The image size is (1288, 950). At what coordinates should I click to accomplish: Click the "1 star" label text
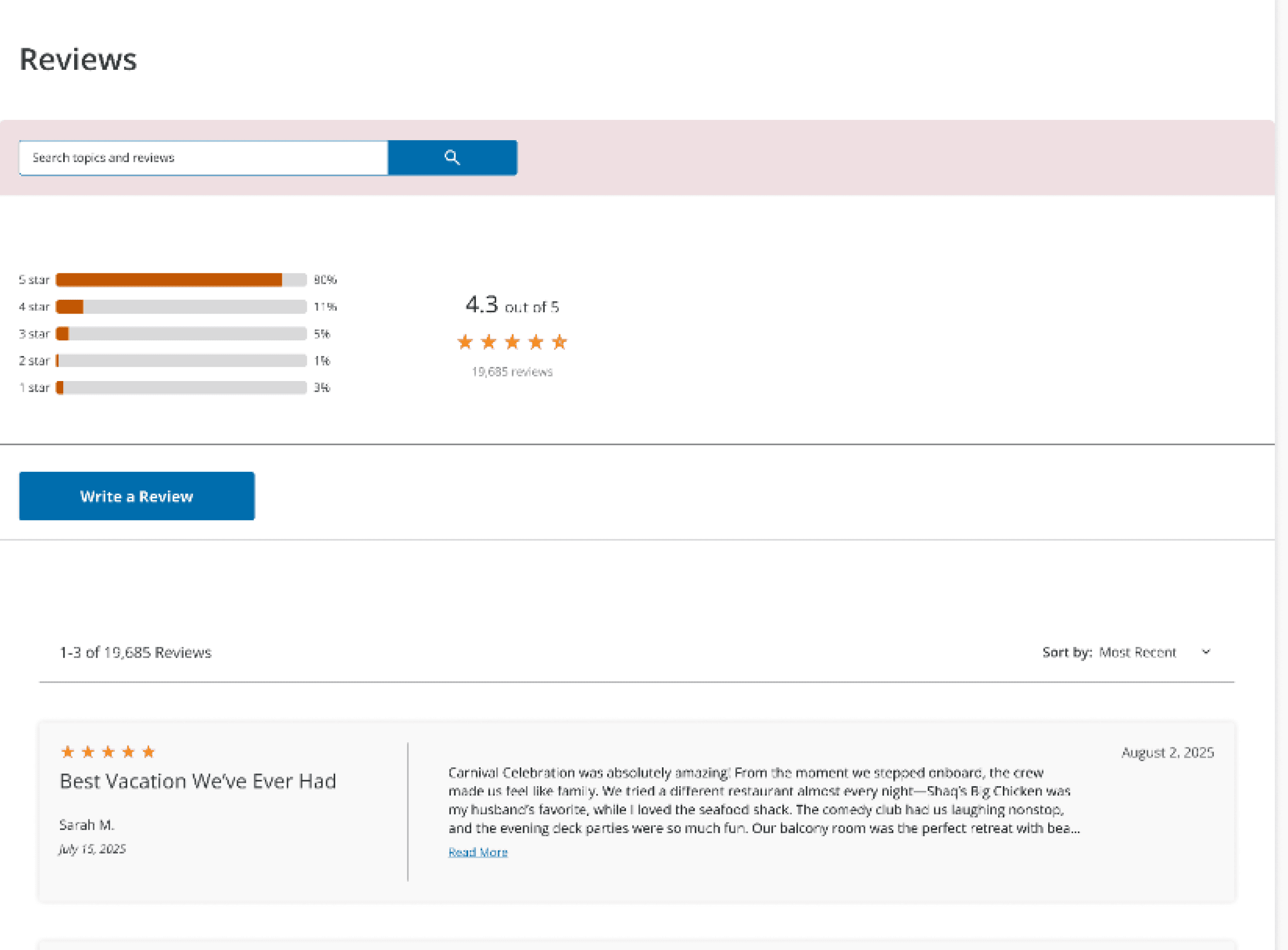(34, 388)
